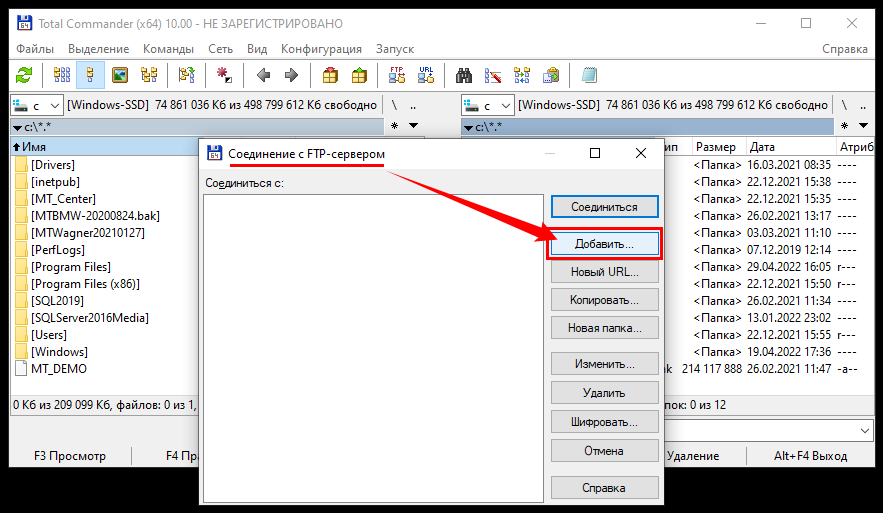883x513 pixels.
Task: Select the [Program Files] folder
Action: tap(70, 267)
